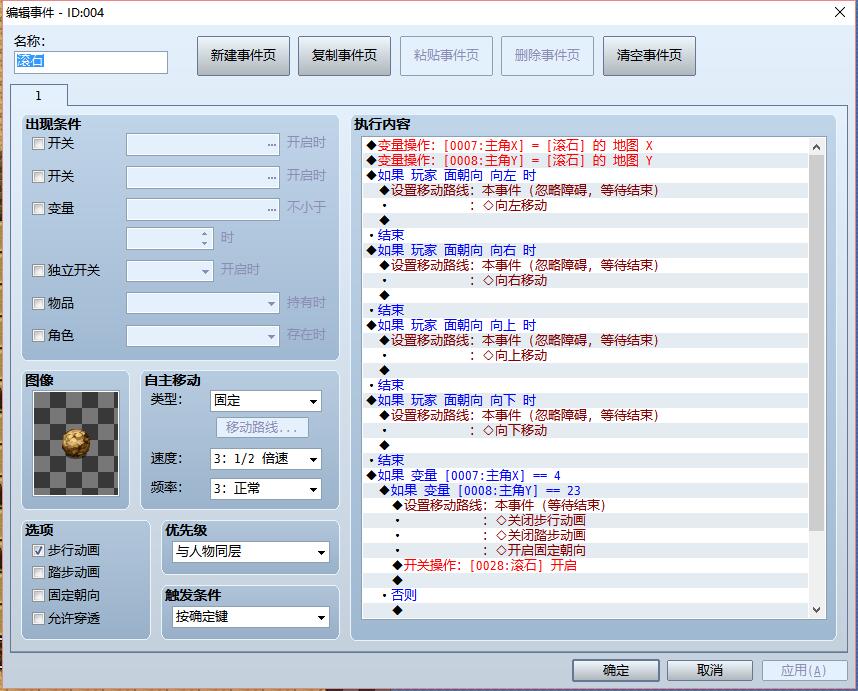Select the ◇关闭踏步动画 line
Screen dimensions: 858x691
point(585,536)
